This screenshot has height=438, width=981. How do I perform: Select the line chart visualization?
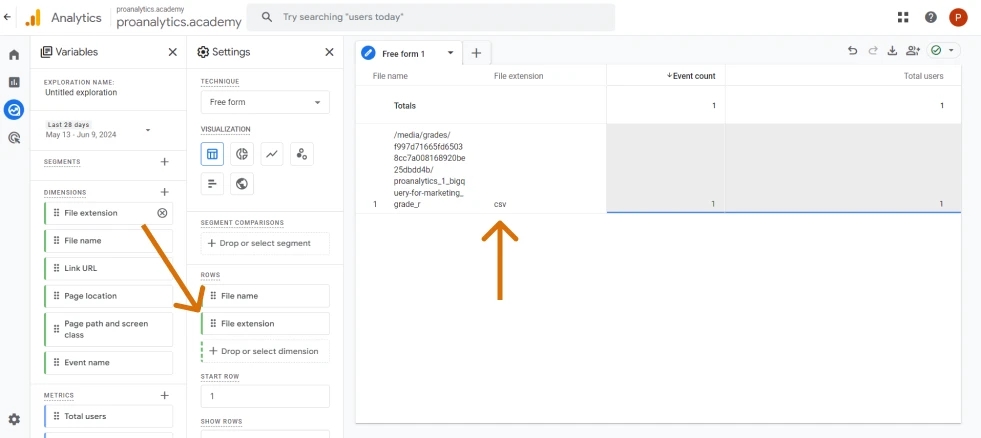coord(272,154)
